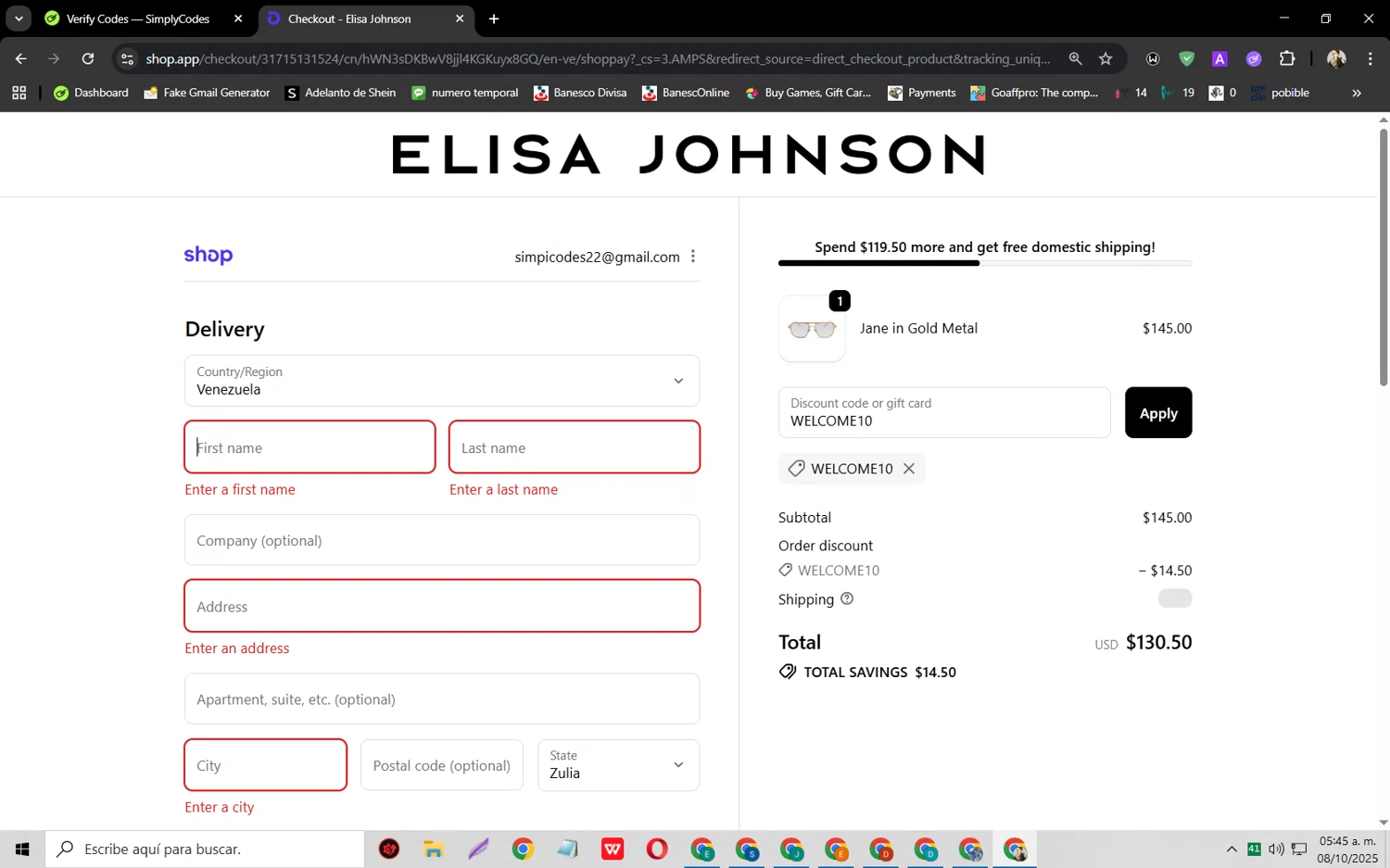Click the Apartment, suite field
The image size is (1390, 868).
pyautogui.click(x=442, y=698)
